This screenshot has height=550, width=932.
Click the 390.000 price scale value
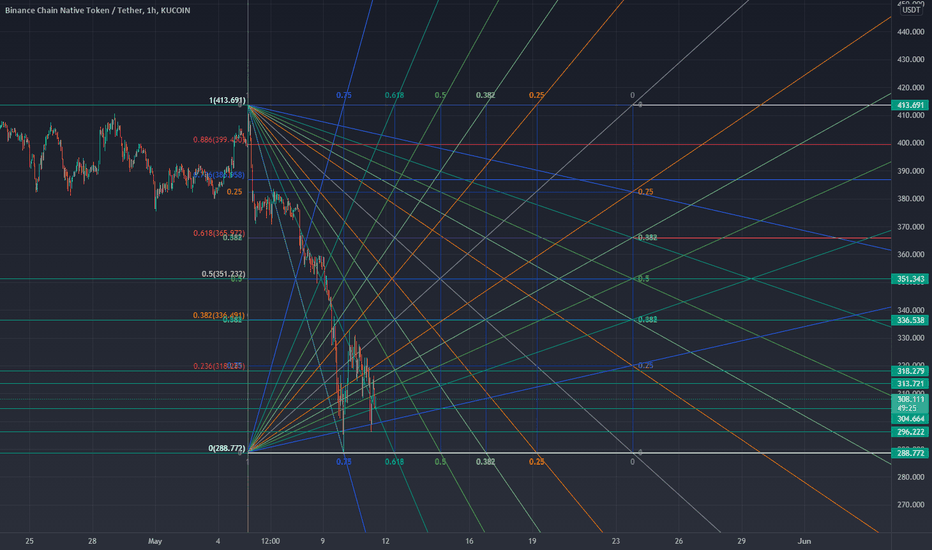tap(910, 171)
